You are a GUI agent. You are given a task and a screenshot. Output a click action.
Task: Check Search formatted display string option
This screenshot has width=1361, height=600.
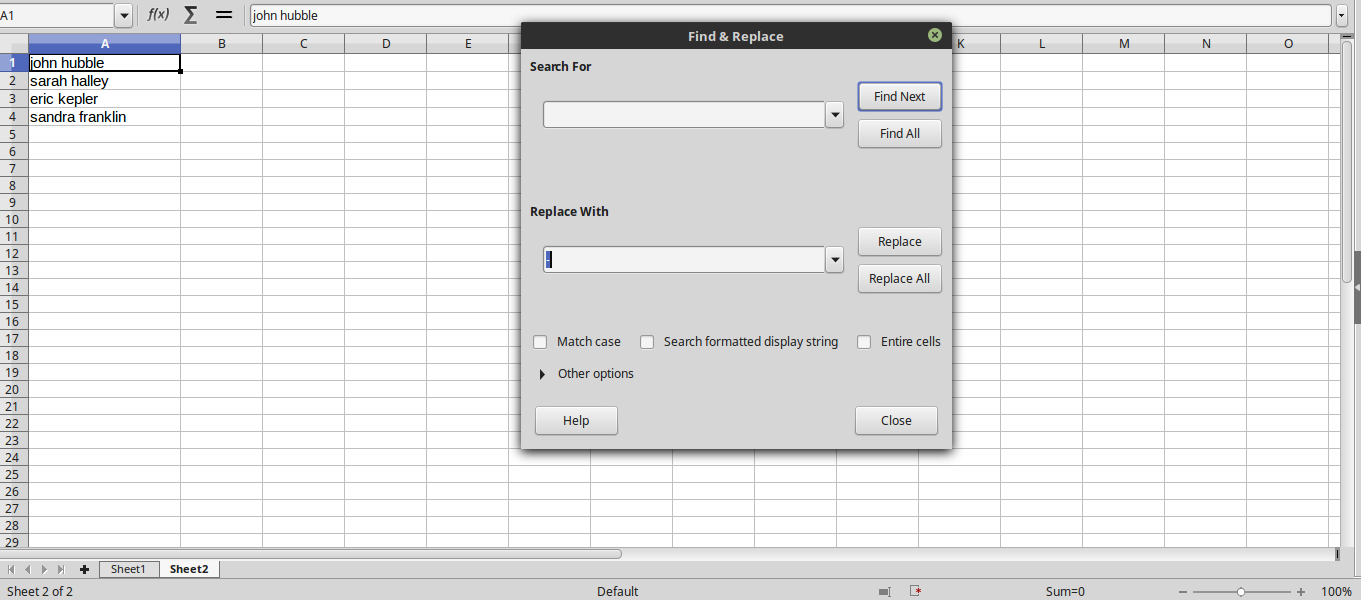tap(647, 342)
